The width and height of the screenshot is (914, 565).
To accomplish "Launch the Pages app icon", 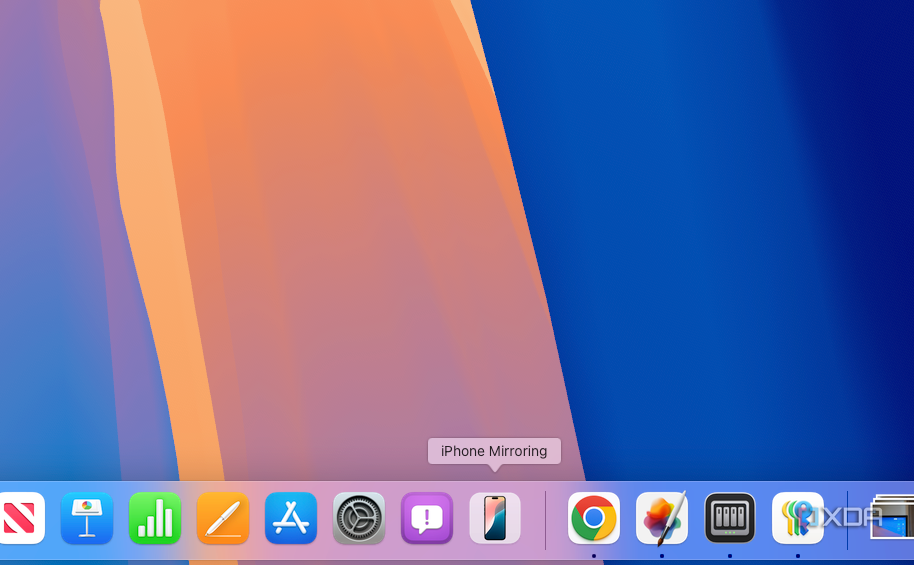I will (223, 518).
